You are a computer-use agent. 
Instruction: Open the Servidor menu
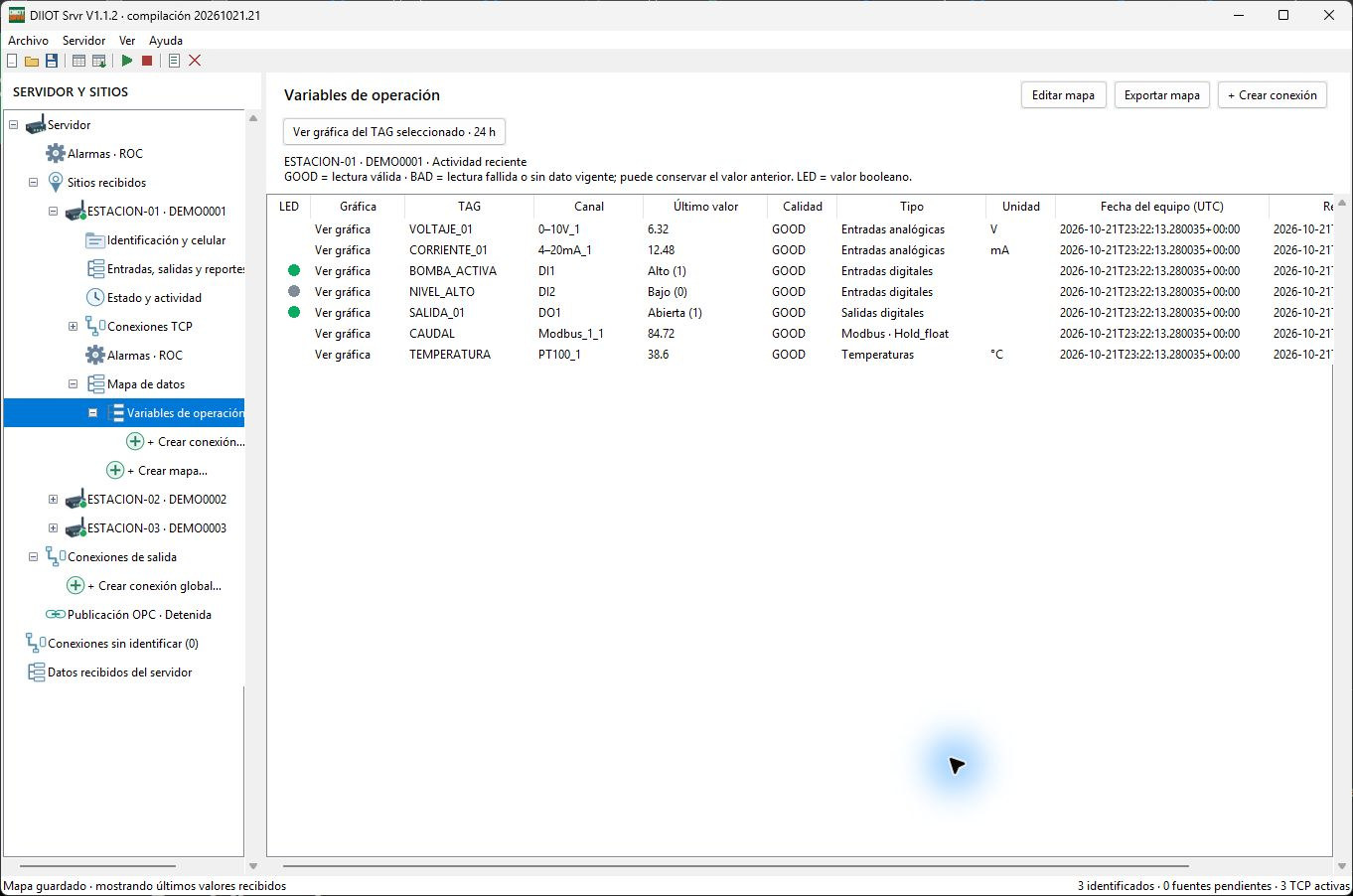[83, 41]
